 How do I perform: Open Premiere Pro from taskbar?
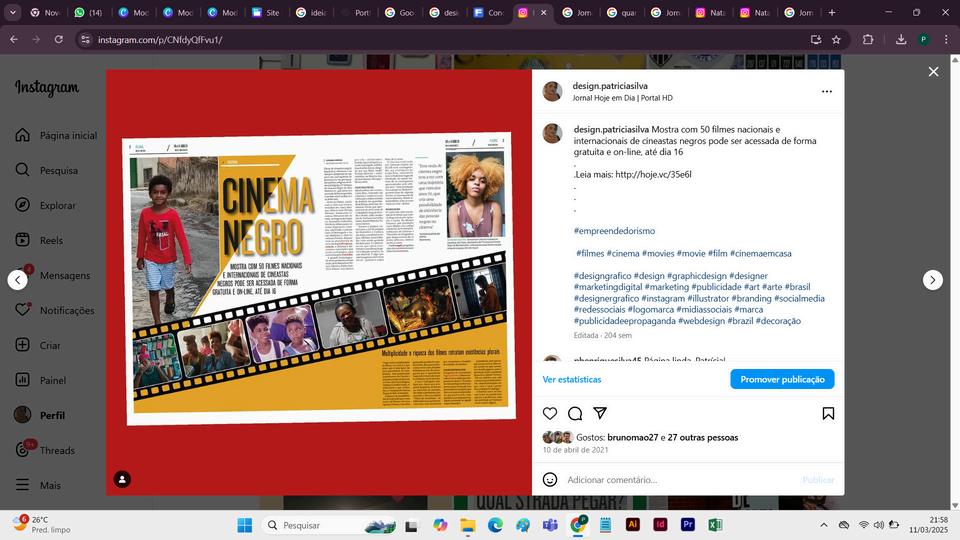(688, 525)
